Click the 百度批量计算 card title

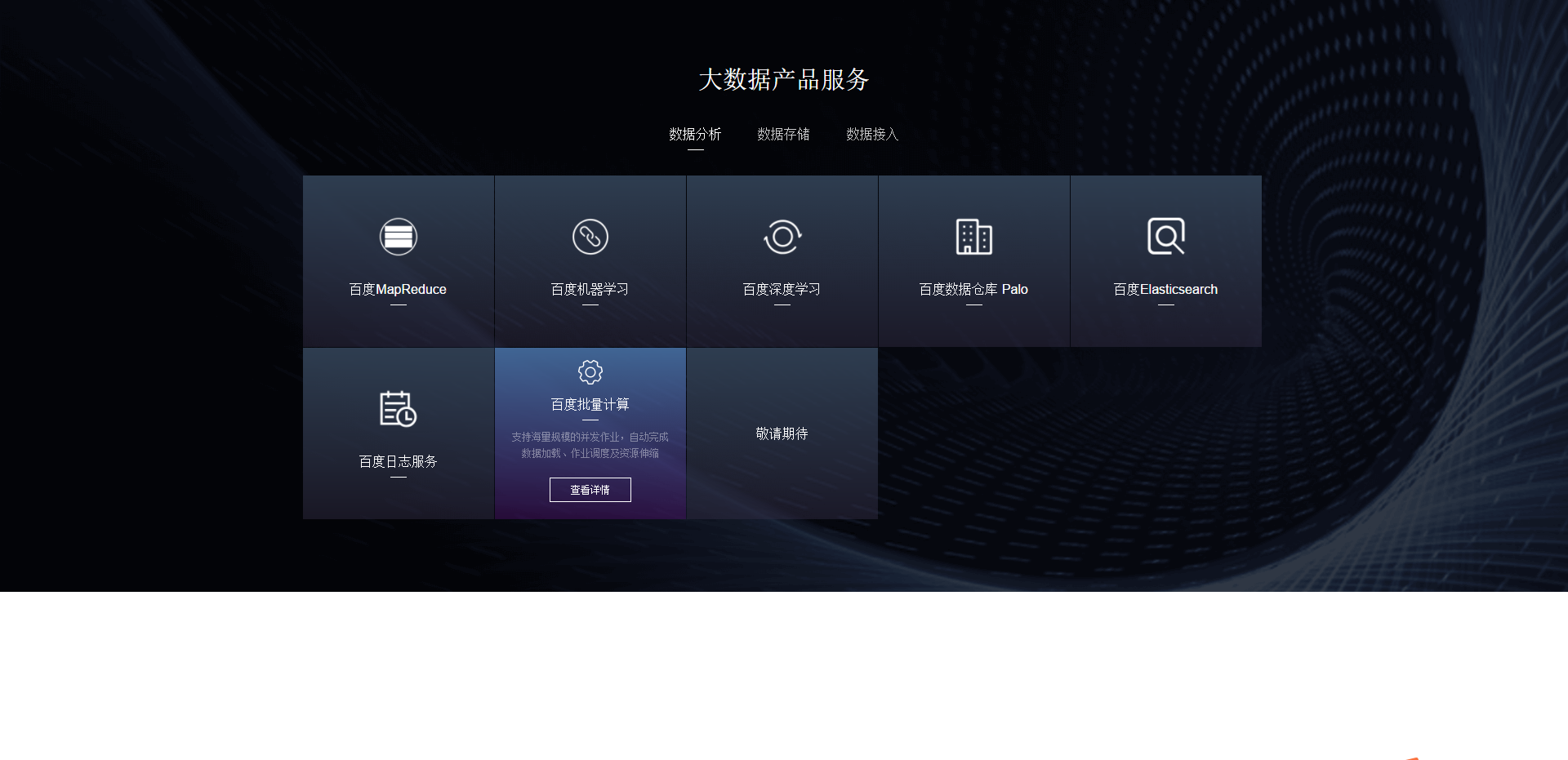(590, 405)
